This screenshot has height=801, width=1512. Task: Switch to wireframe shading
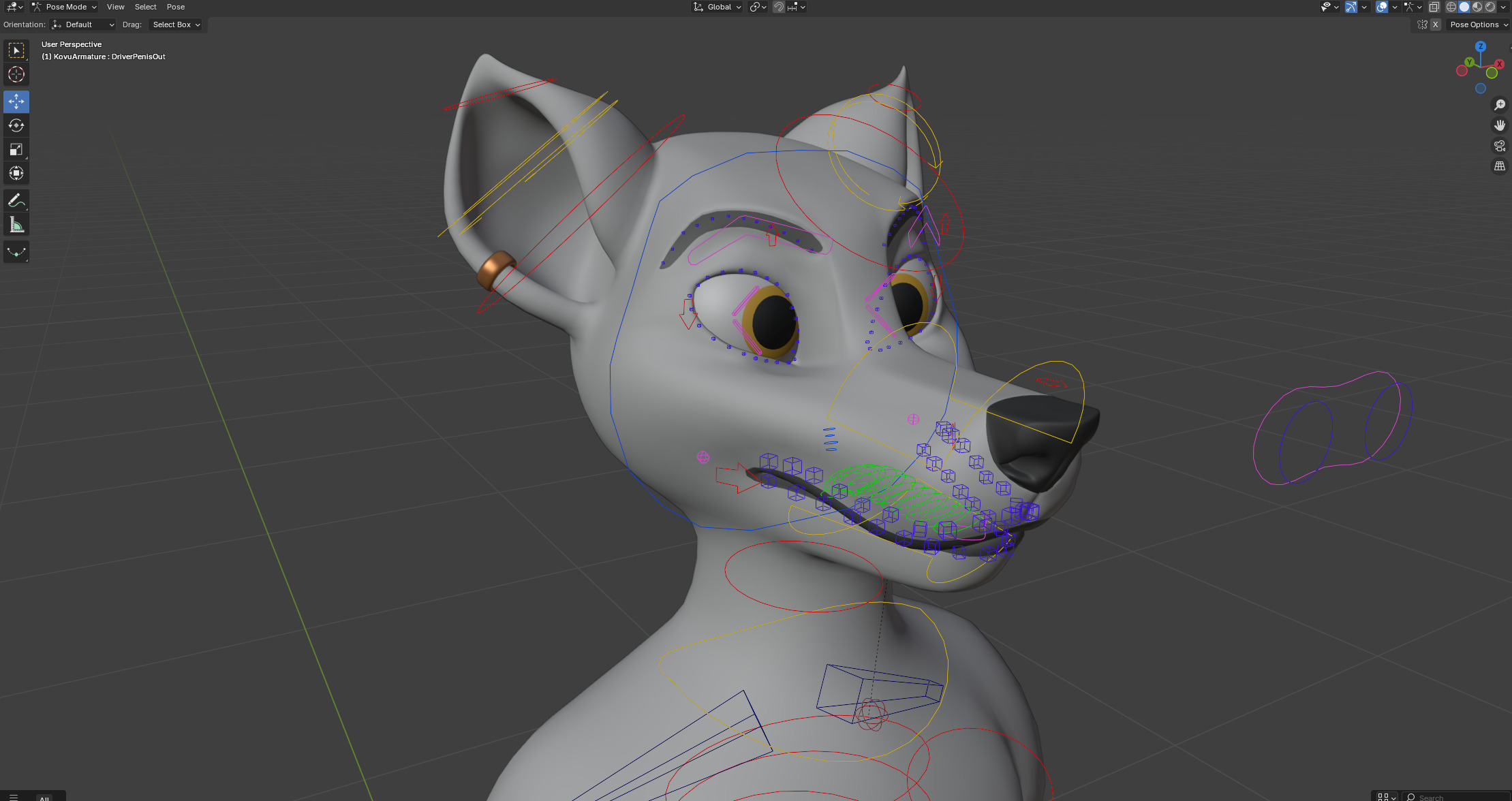1451,7
